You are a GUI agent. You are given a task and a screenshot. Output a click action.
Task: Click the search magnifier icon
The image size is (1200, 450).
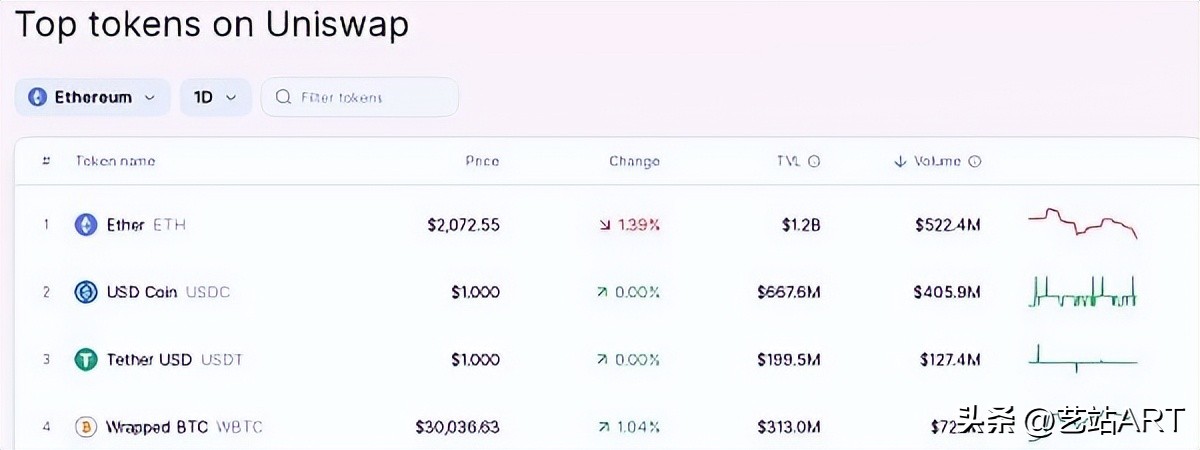point(283,97)
